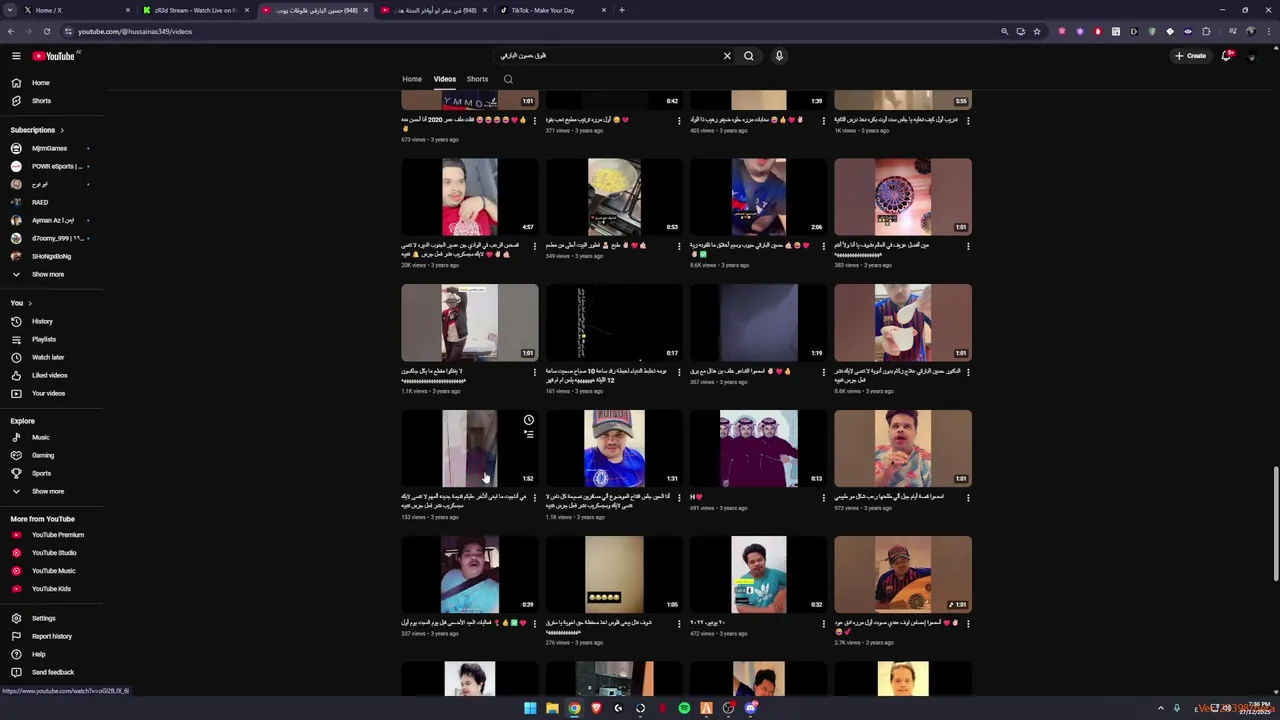Open the notifications bell
Image resolution: width=1280 pixels, height=720 pixels.
(1226, 56)
